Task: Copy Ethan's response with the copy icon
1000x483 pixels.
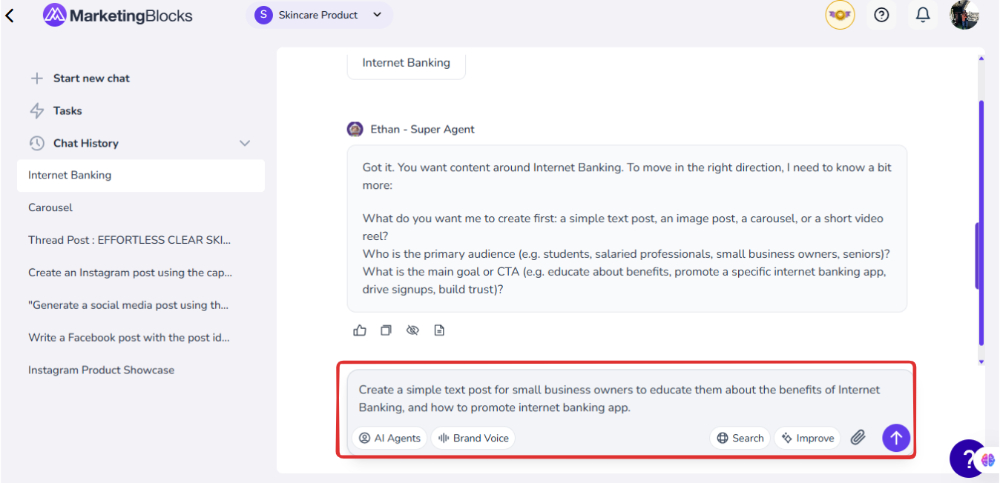Action: tap(386, 330)
